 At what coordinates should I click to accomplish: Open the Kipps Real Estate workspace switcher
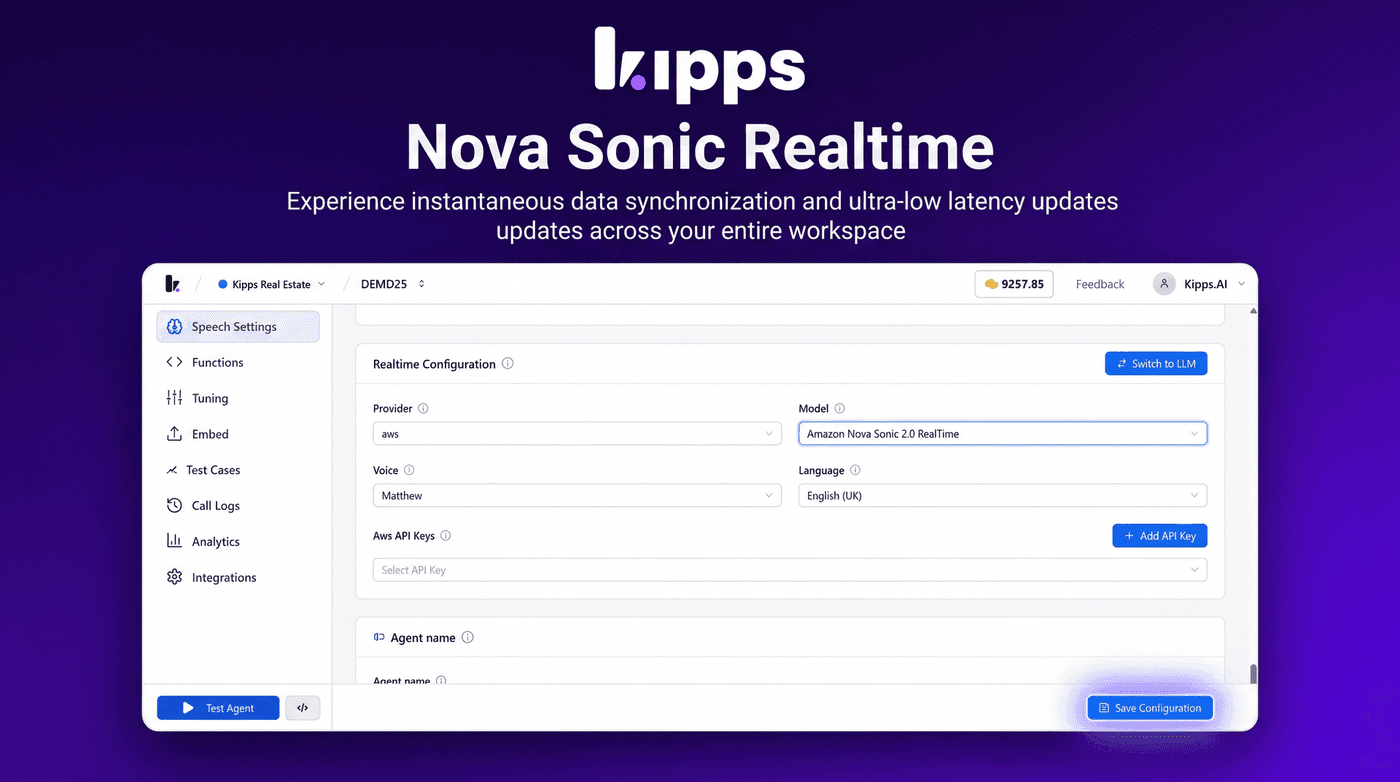click(x=272, y=284)
